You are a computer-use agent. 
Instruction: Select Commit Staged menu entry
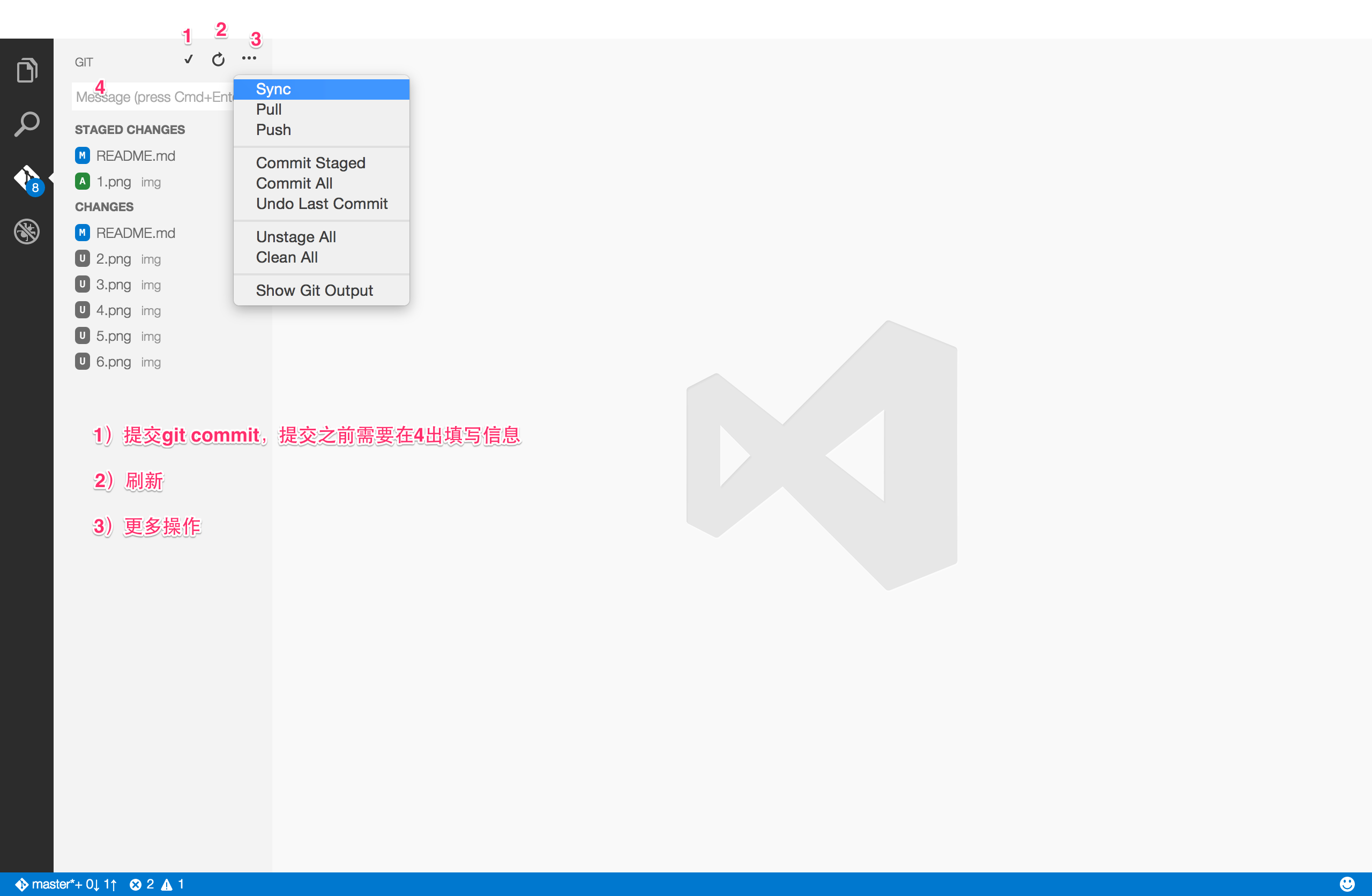click(310, 163)
